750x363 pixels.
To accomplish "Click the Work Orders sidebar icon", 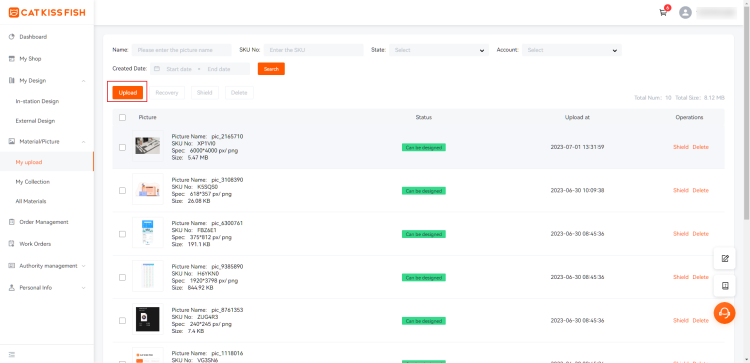I will [x=12, y=244].
